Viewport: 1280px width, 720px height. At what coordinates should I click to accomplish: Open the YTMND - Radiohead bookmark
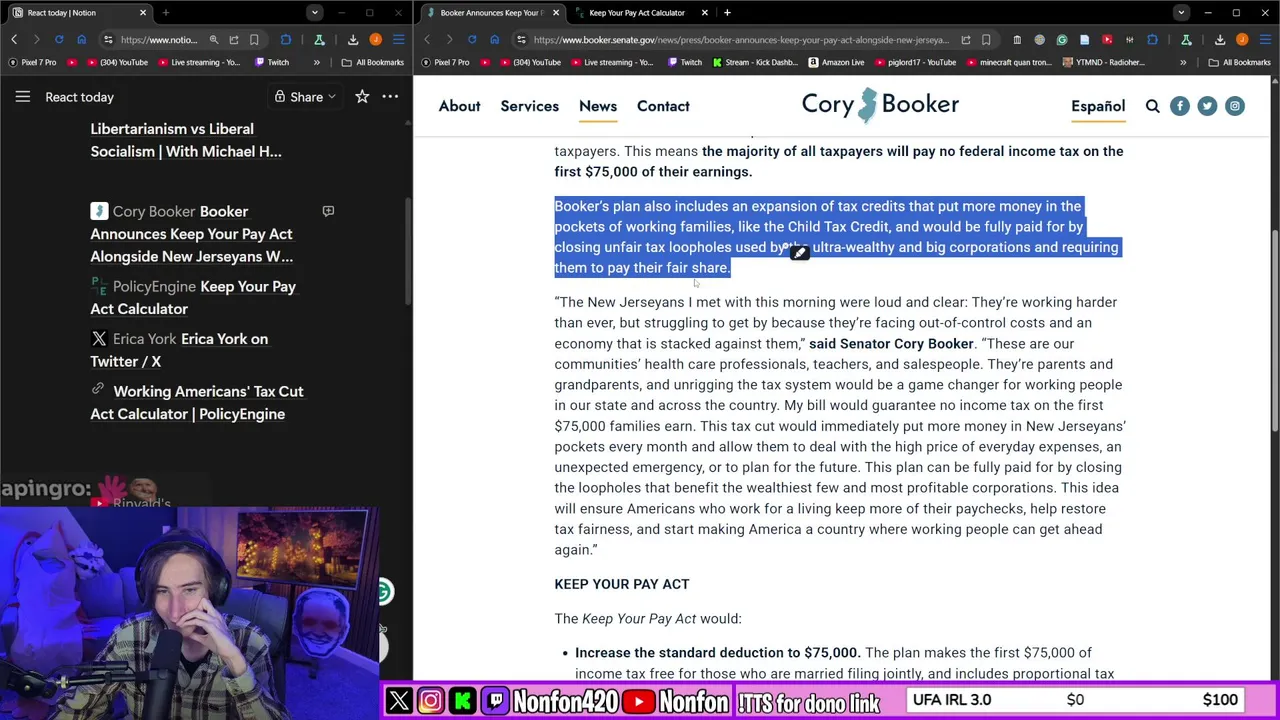pyautogui.click(x=1103, y=62)
